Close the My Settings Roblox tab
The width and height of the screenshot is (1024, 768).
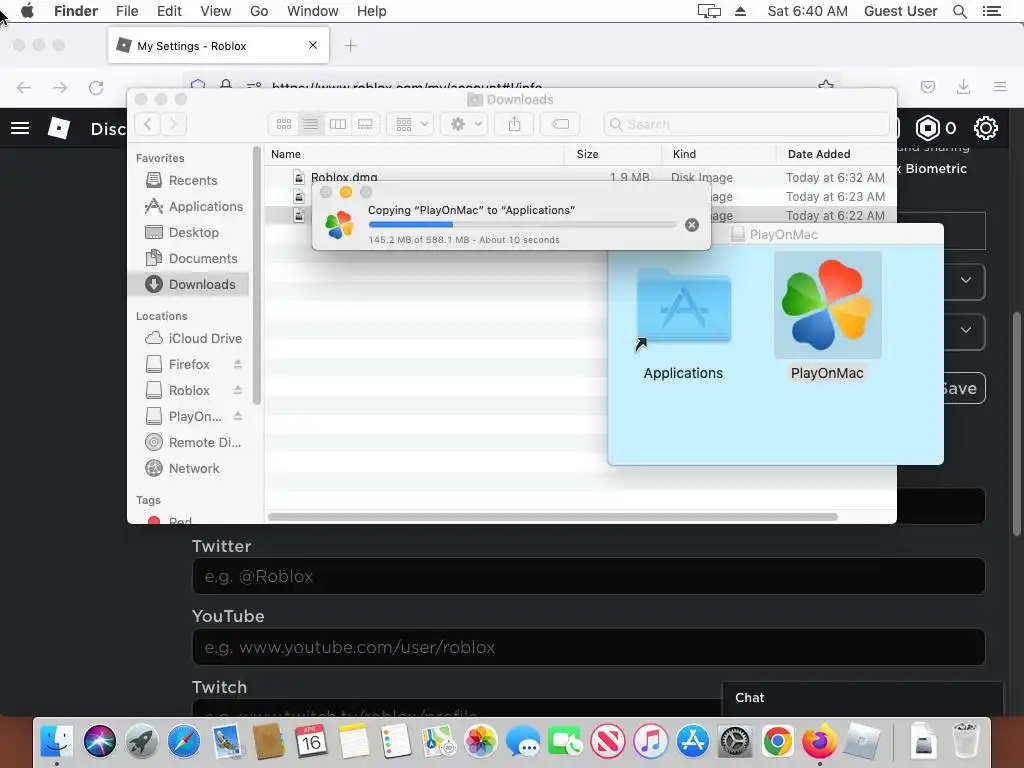click(313, 45)
